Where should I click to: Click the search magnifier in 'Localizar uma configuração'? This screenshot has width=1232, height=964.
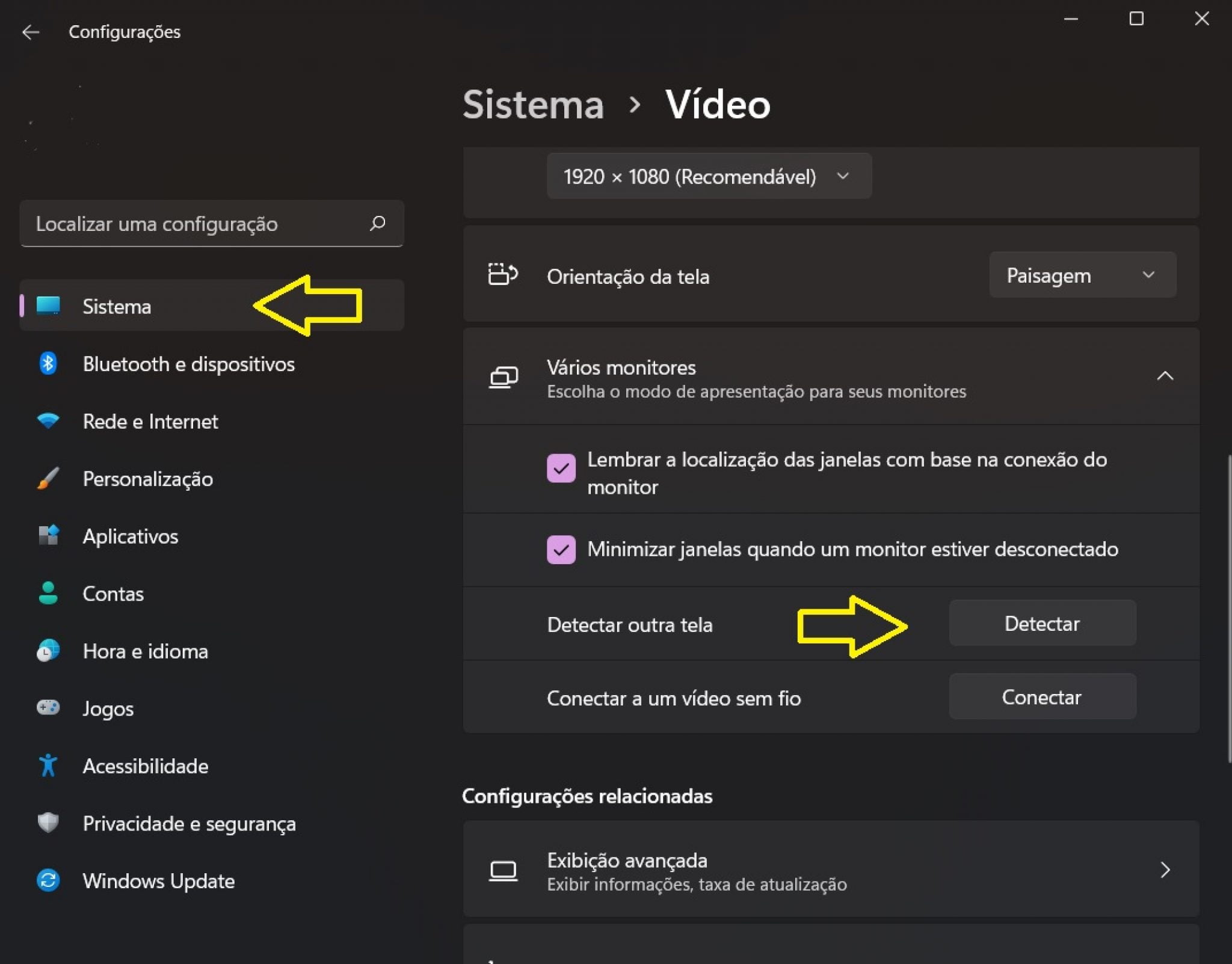click(x=377, y=224)
